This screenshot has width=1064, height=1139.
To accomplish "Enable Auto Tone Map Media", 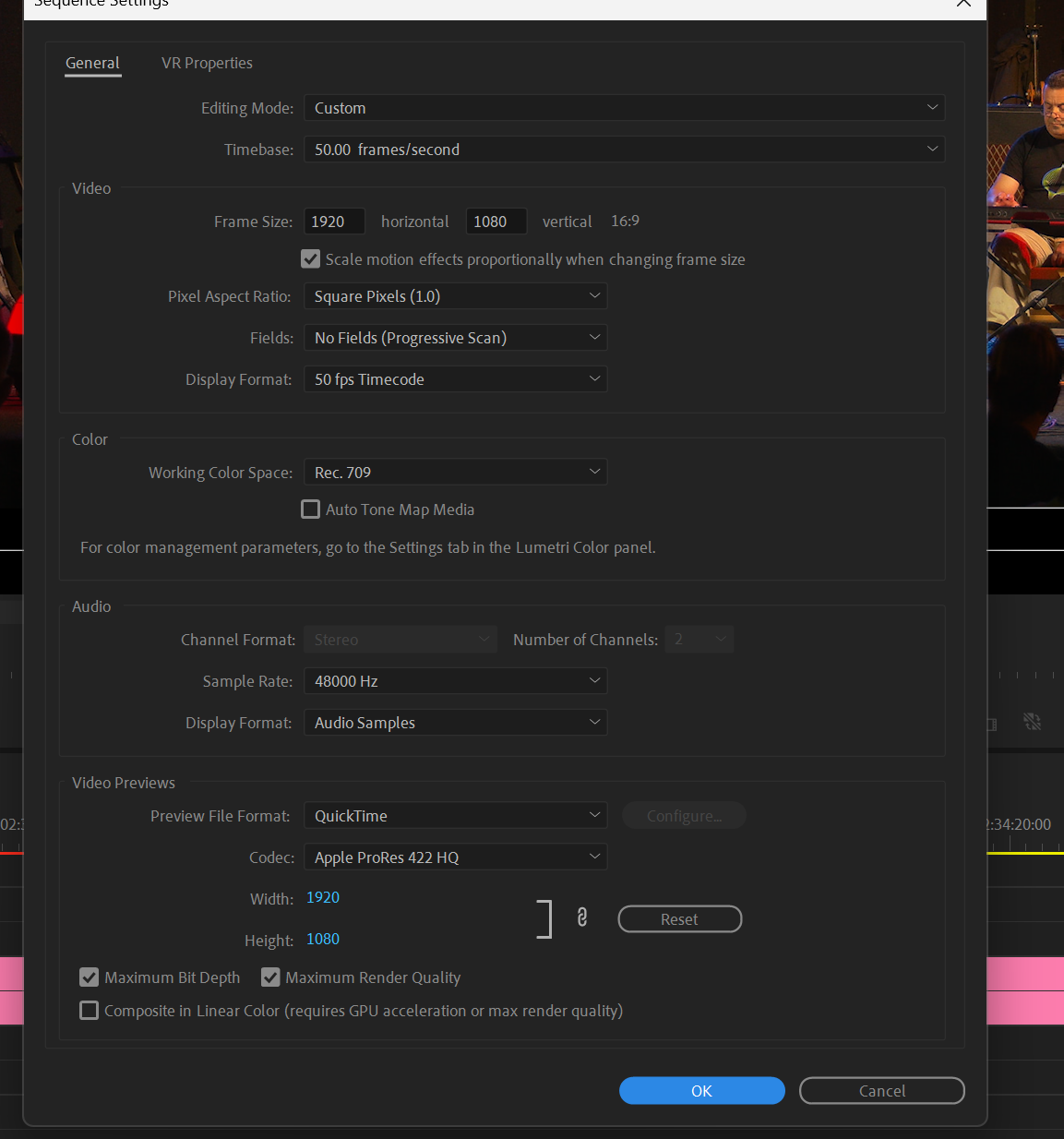I will pos(310,509).
